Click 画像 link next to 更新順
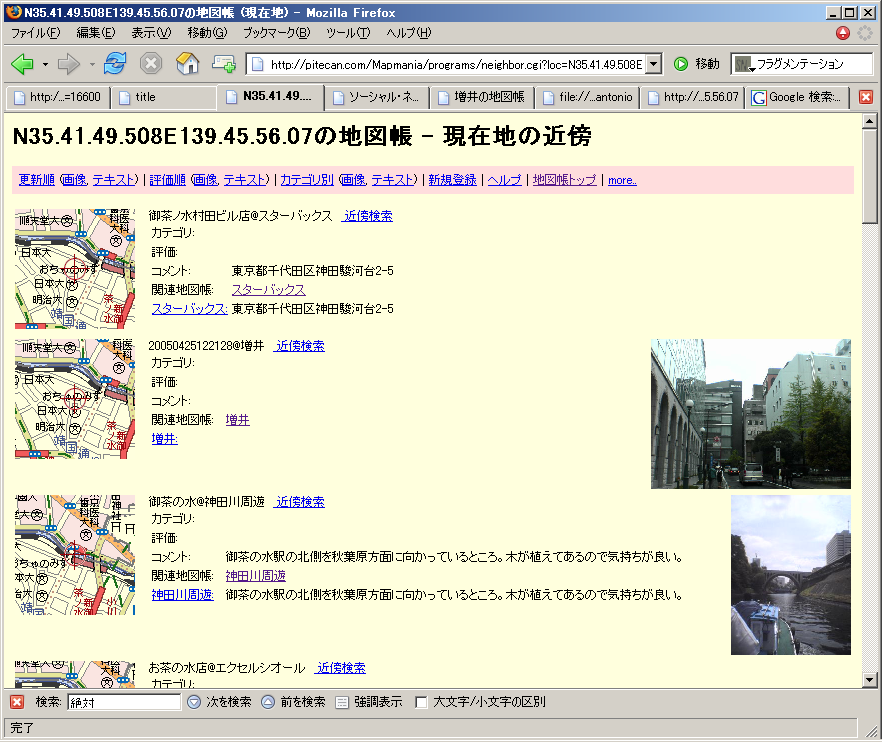This screenshot has height=742, width=882. (73, 180)
